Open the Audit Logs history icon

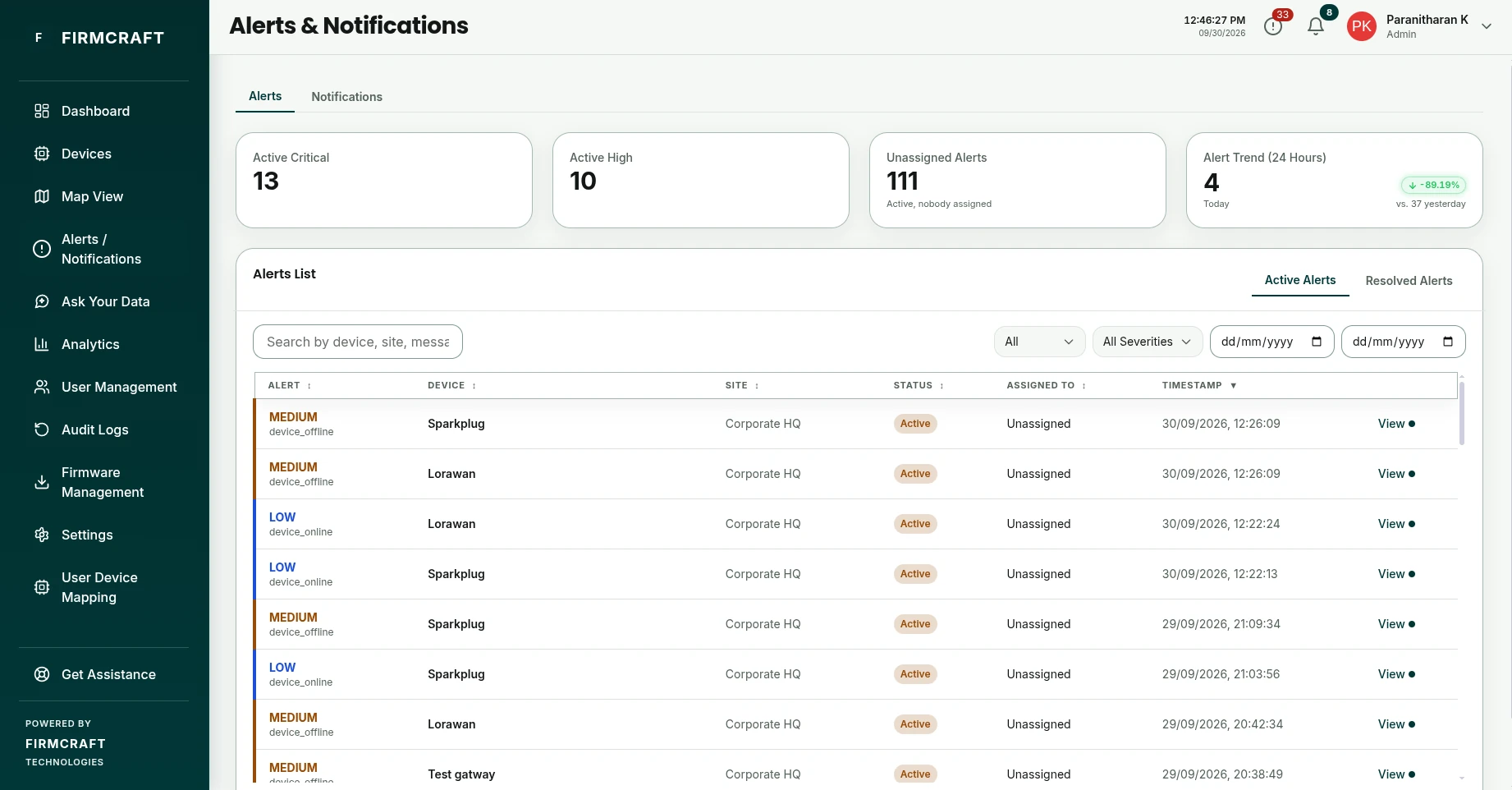42,429
